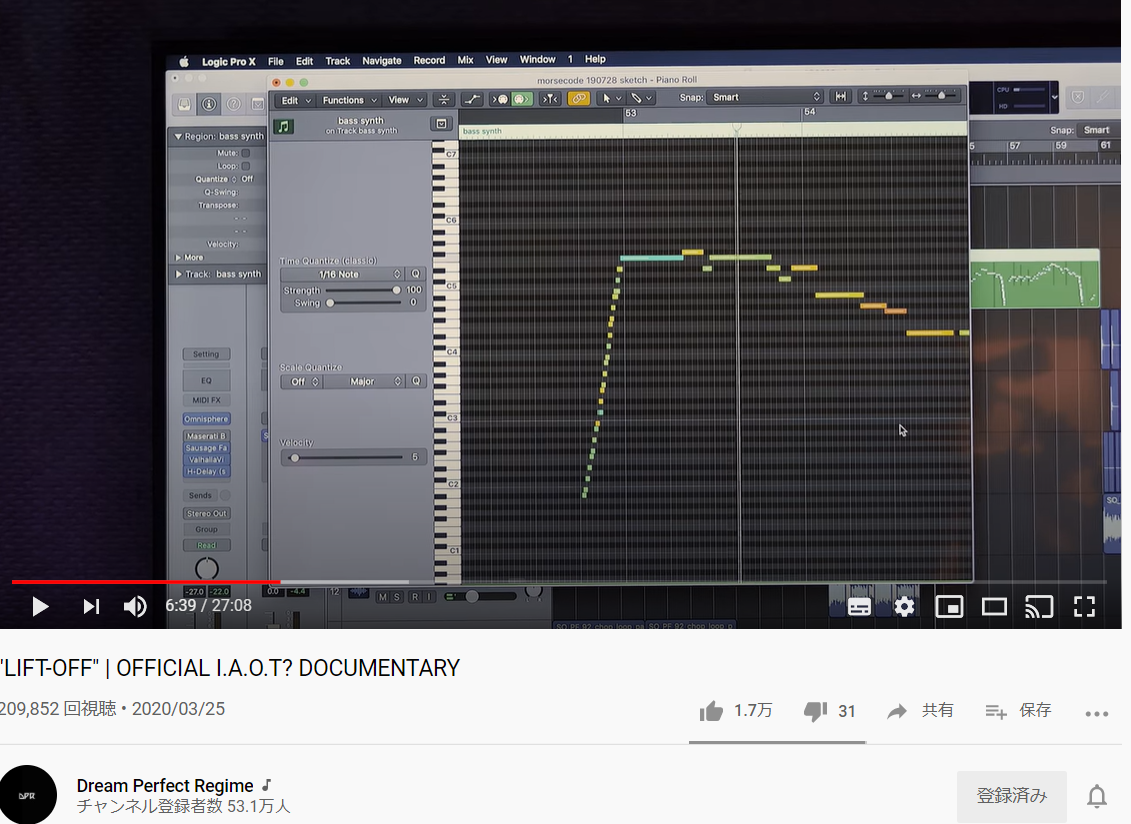The width and height of the screenshot is (1131, 824).
Task: Click the horizontal auto zoom icon
Action: click(x=840, y=96)
